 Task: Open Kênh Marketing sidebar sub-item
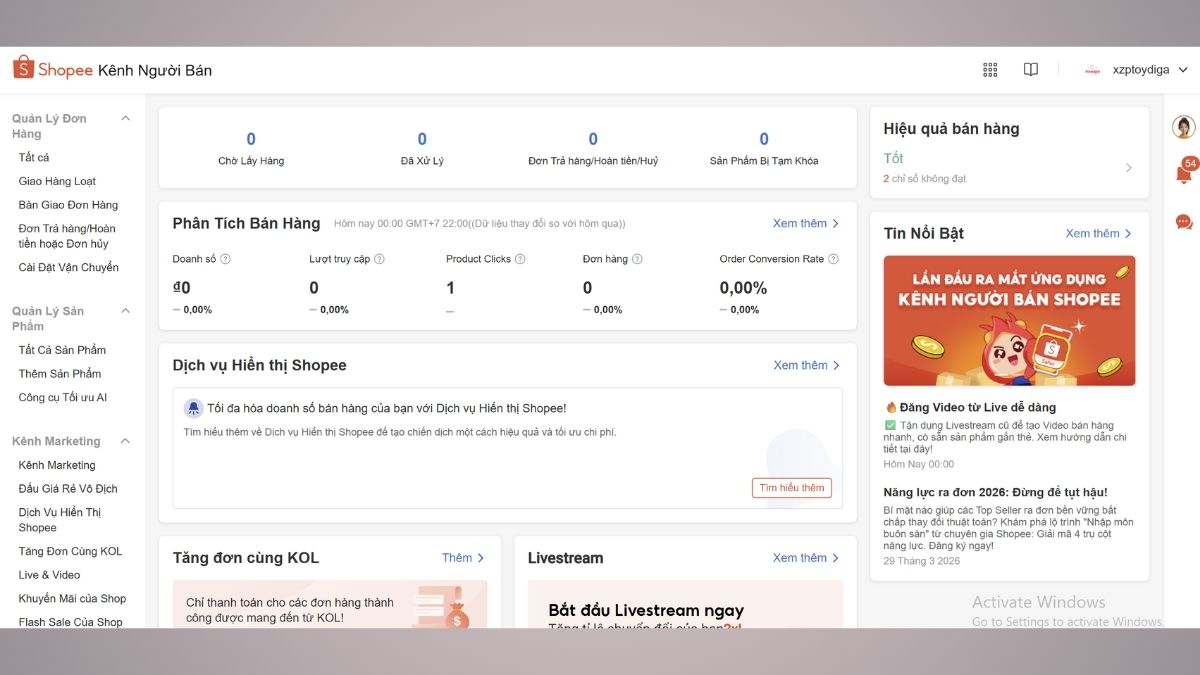coord(57,465)
